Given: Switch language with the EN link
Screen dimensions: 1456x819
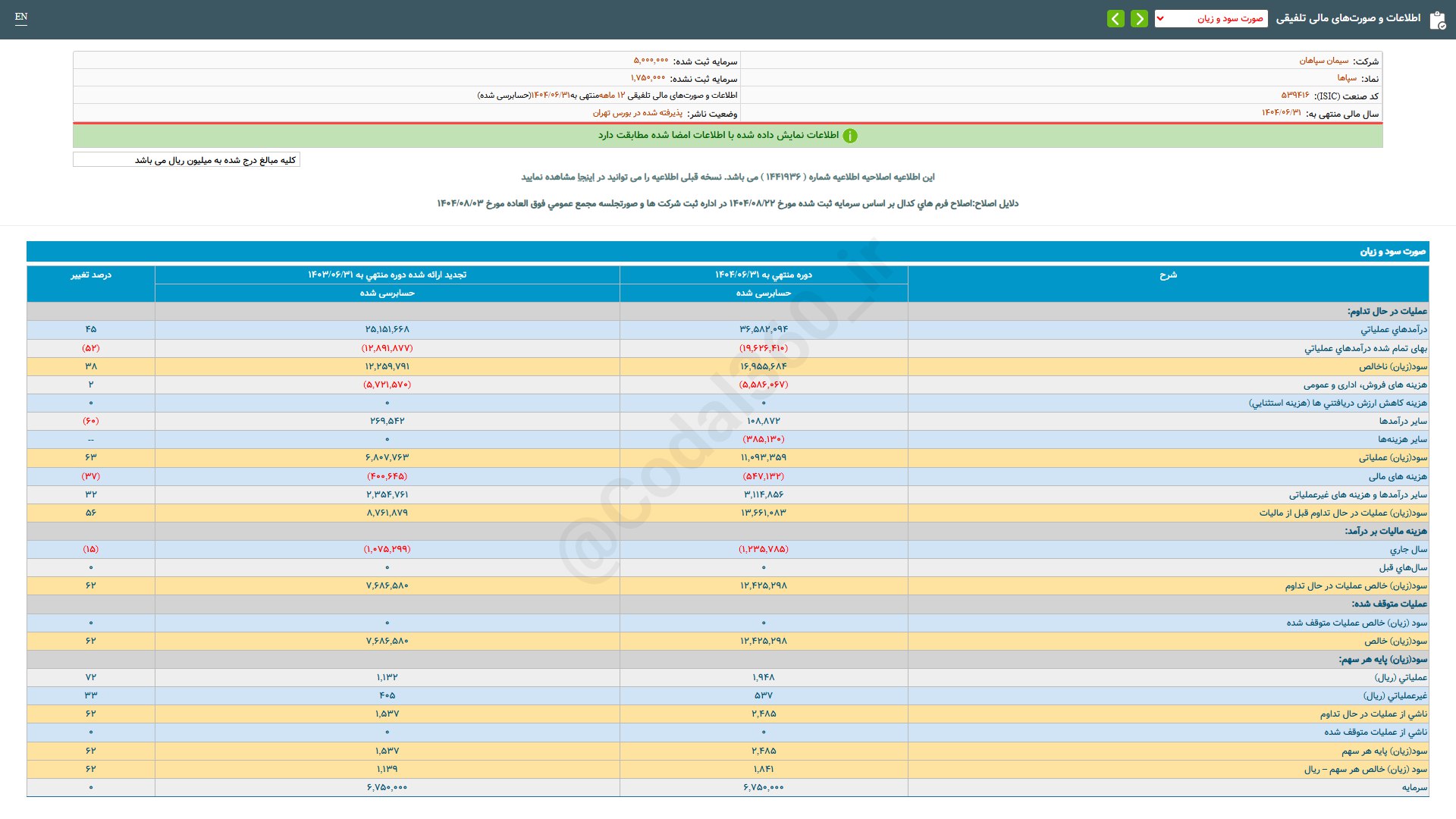Looking at the screenshot, I should tap(21, 17).
